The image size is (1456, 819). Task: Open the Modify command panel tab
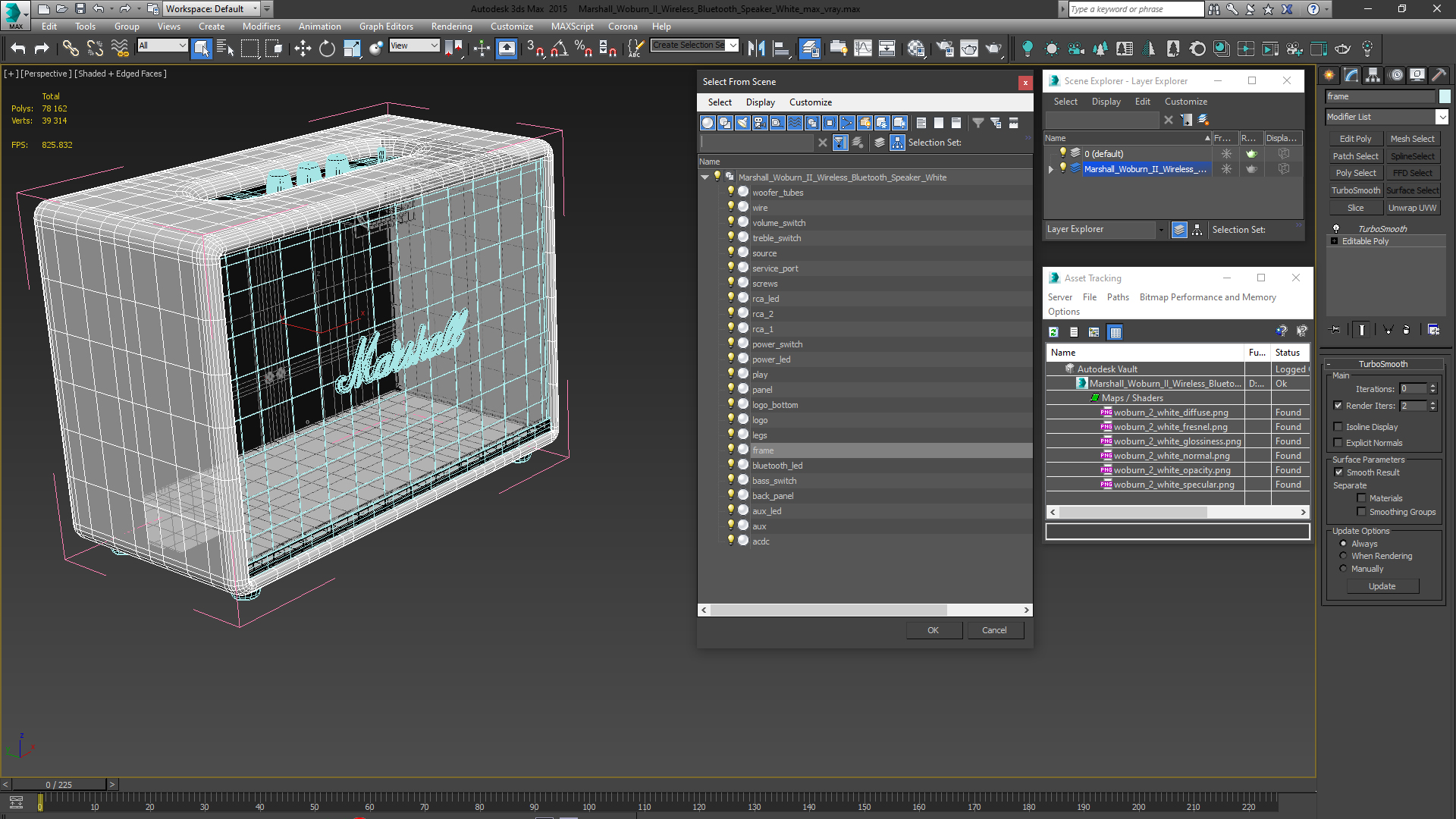tap(1351, 75)
